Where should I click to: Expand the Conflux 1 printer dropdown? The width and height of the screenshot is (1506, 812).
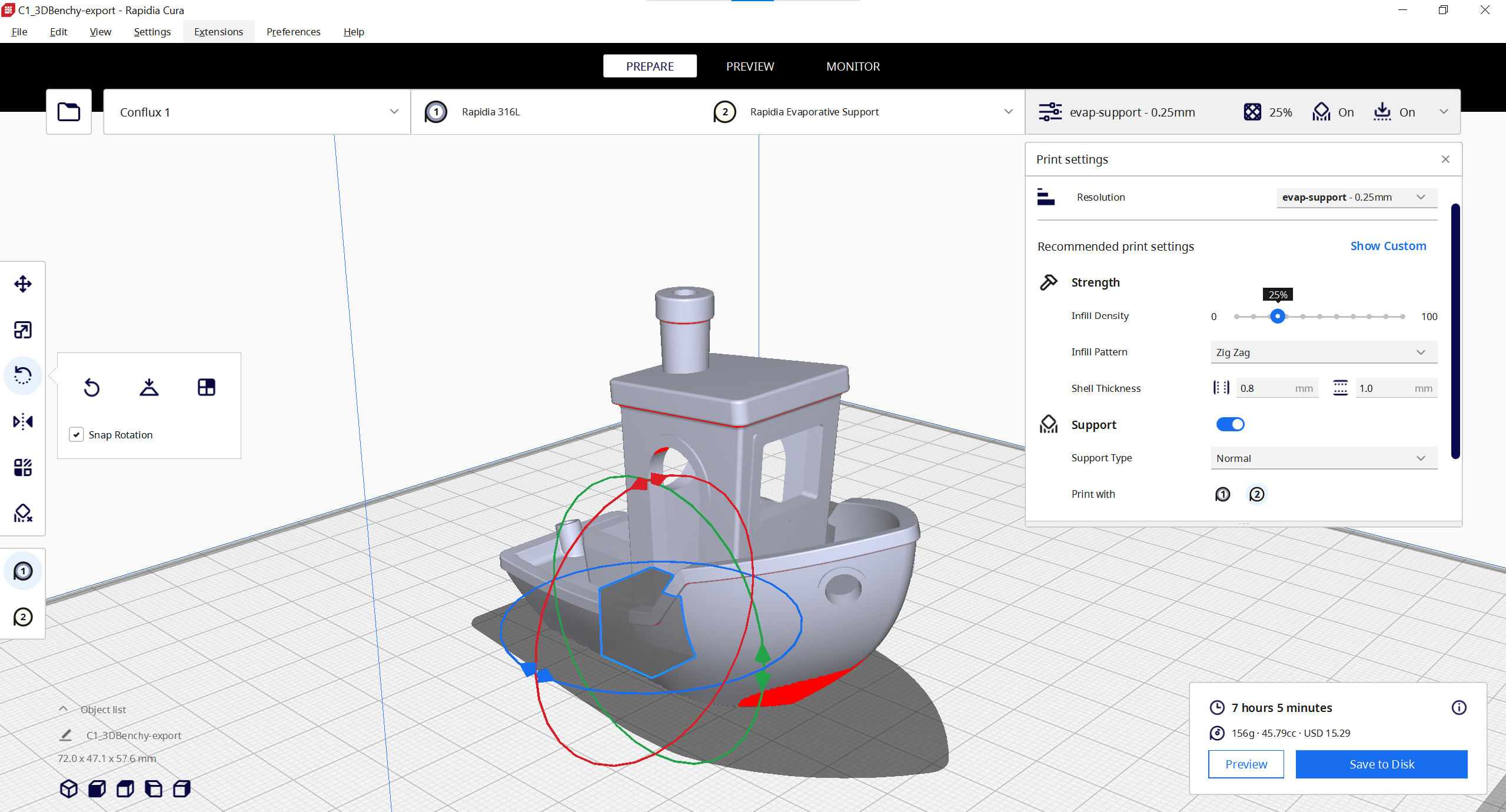257,112
